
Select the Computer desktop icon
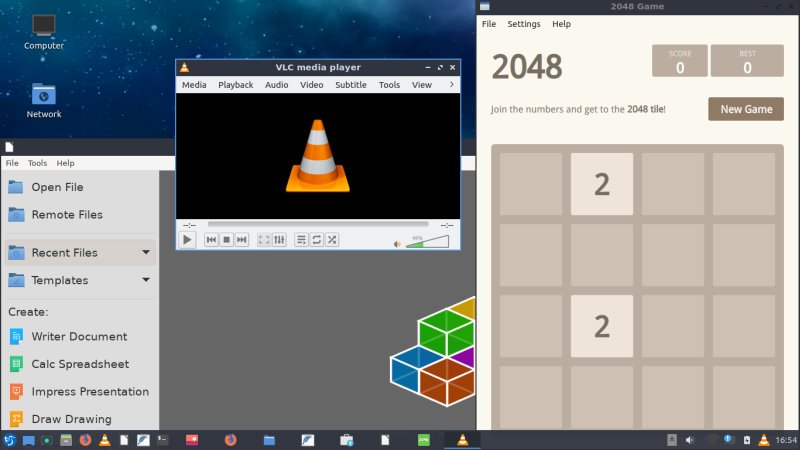pyautogui.click(x=44, y=32)
